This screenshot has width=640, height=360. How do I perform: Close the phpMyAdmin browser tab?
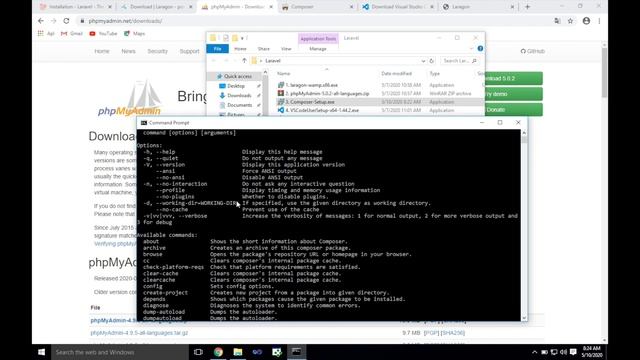click(271, 7)
